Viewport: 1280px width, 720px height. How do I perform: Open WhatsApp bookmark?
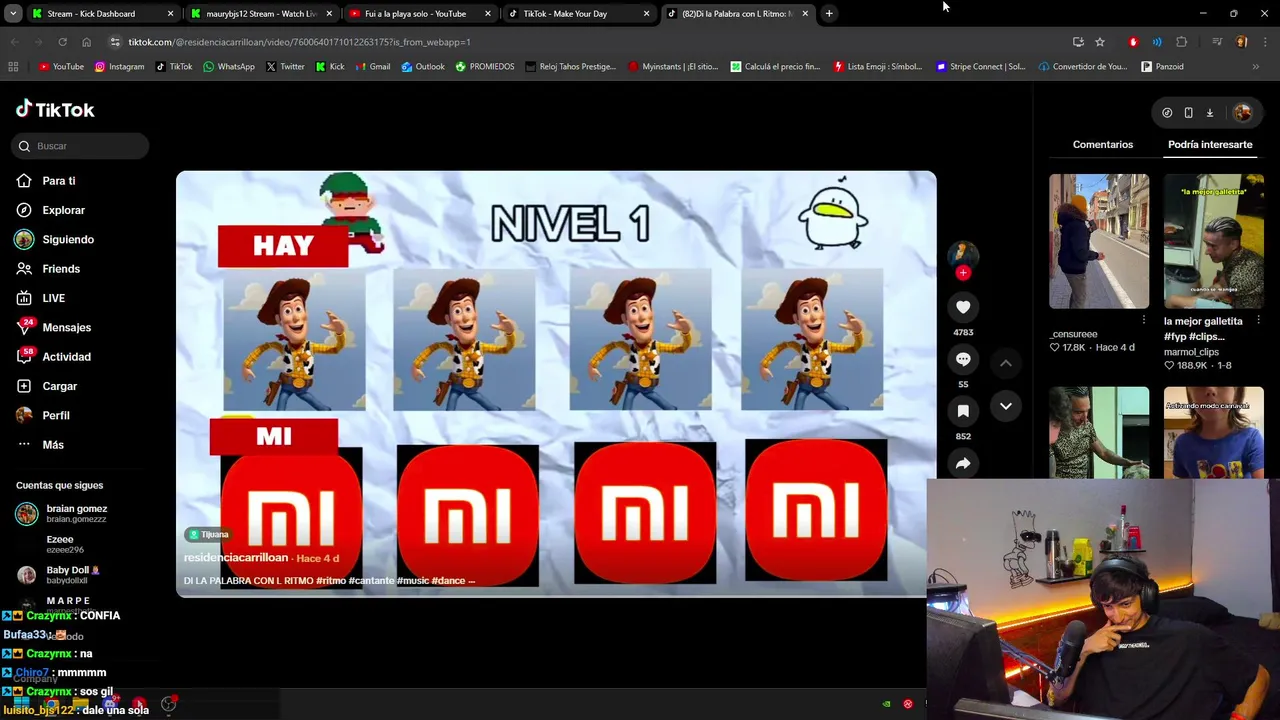coord(228,67)
